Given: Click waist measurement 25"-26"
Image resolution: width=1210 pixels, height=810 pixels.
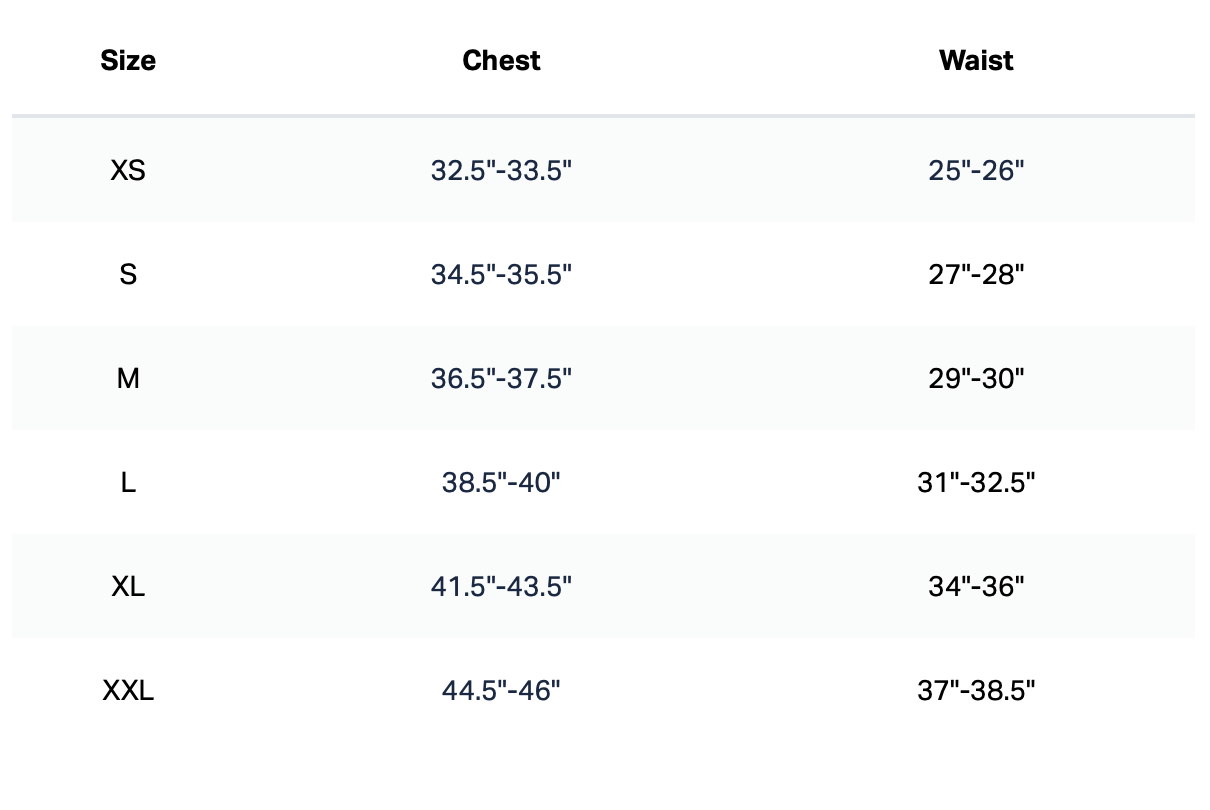Looking at the screenshot, I should (976, 171).
